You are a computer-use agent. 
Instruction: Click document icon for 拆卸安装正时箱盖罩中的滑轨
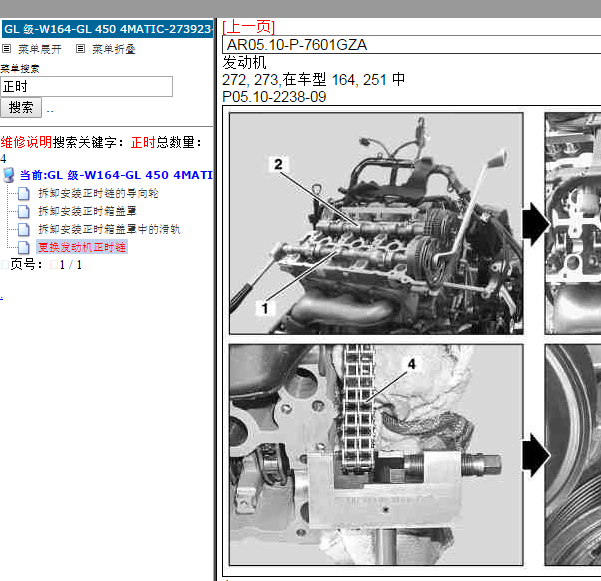[x=24, y=230]
